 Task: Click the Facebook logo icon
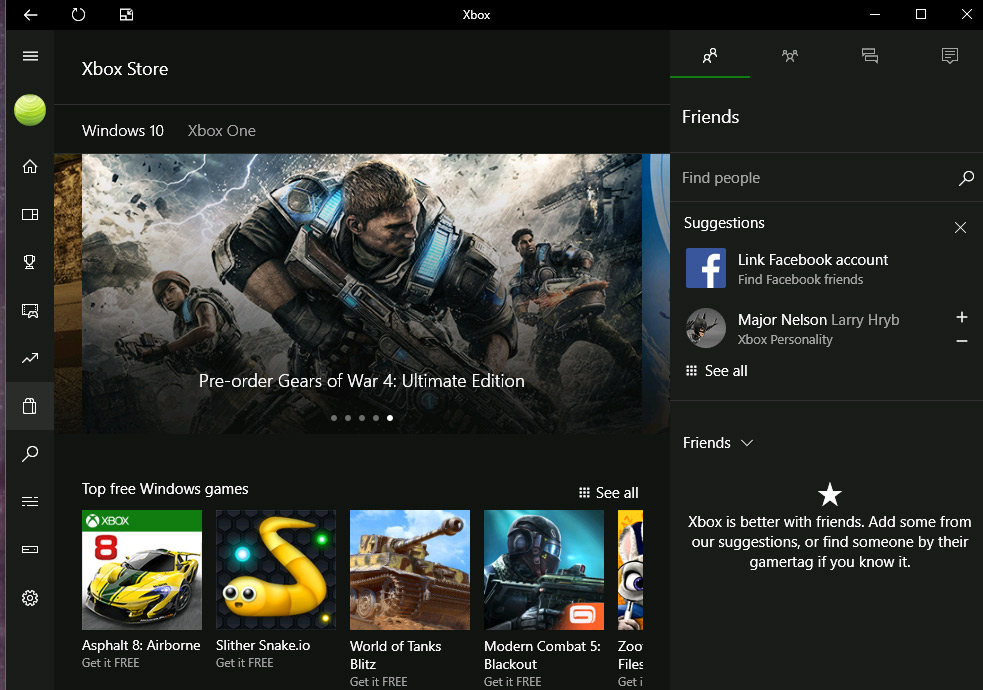click(706, 268)
